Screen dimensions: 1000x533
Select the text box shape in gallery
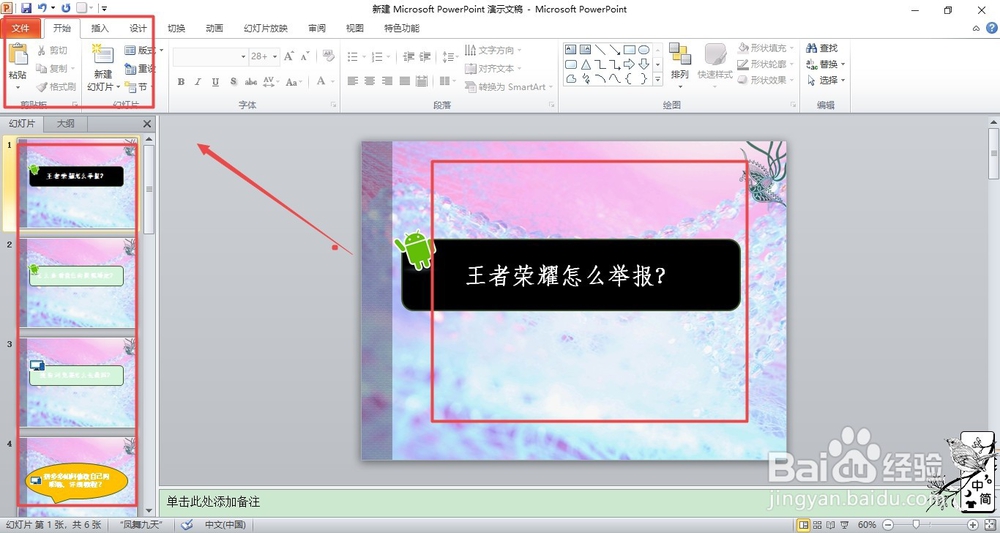571,50
